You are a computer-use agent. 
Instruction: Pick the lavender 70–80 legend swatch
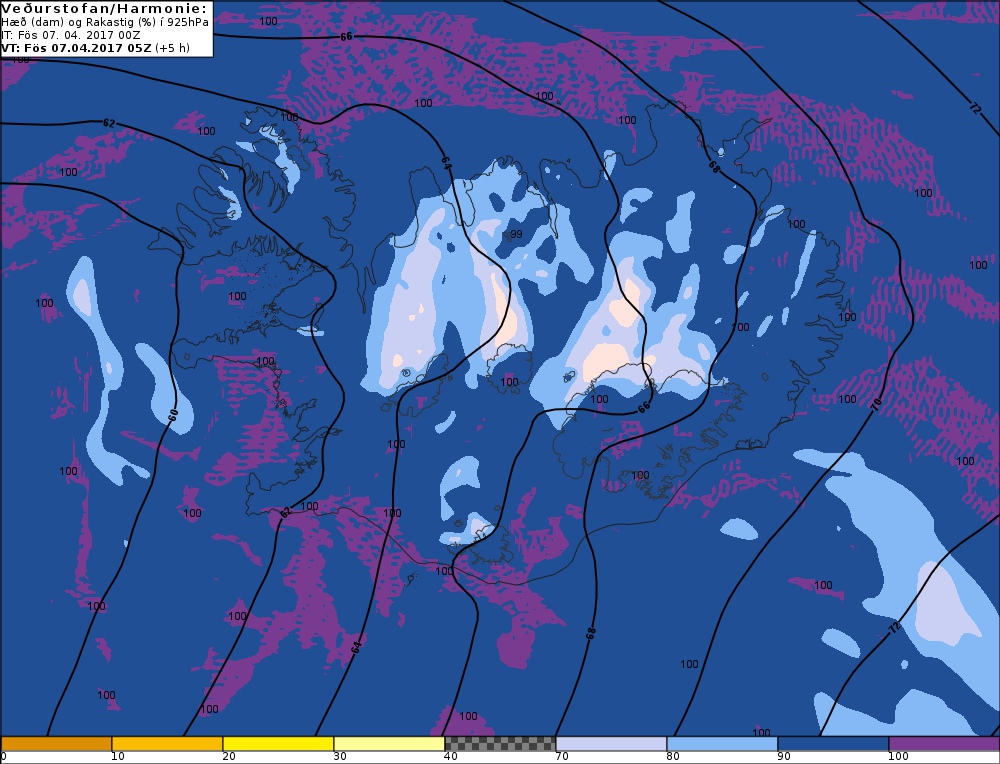coord(611,744)
